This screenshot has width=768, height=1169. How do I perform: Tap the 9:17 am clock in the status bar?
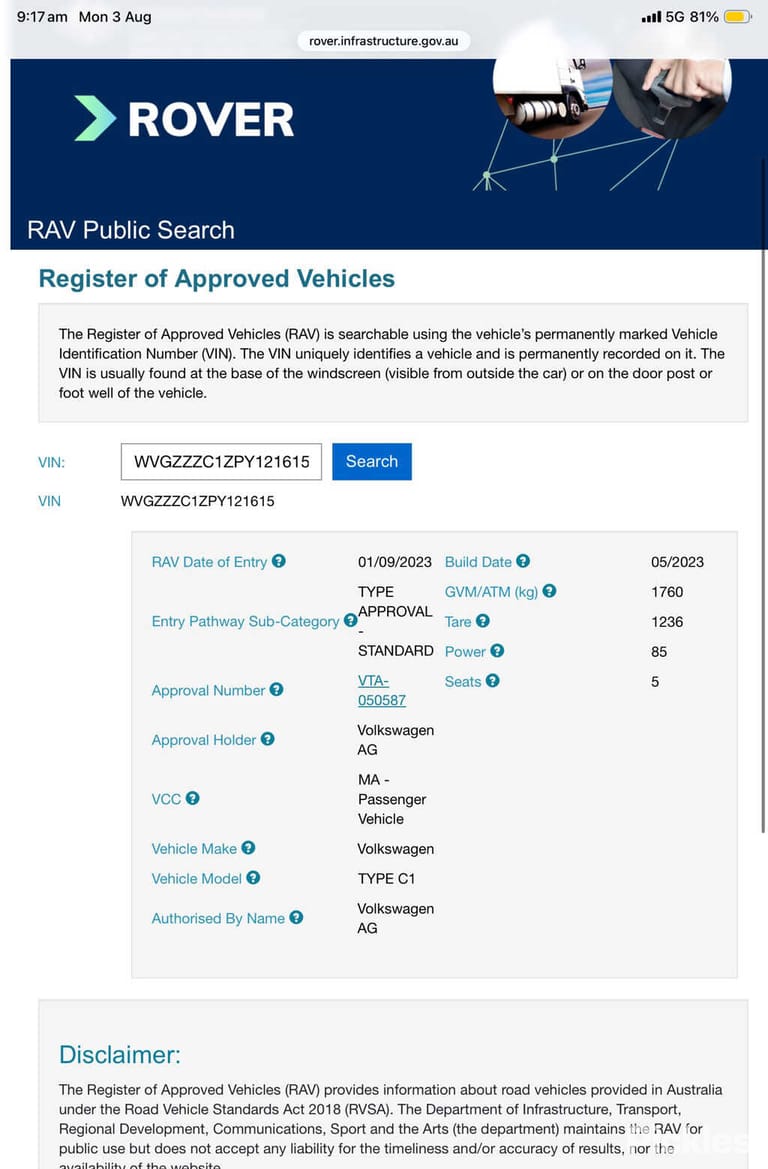(x=42, y=16)
